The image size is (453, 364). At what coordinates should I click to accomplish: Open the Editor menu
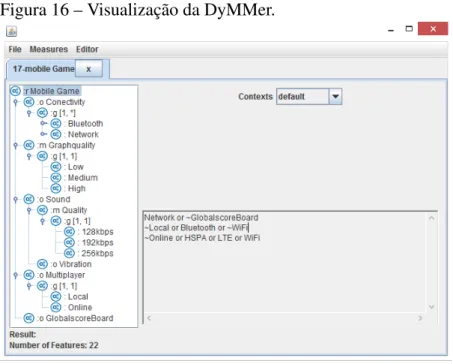coord(87,49)
